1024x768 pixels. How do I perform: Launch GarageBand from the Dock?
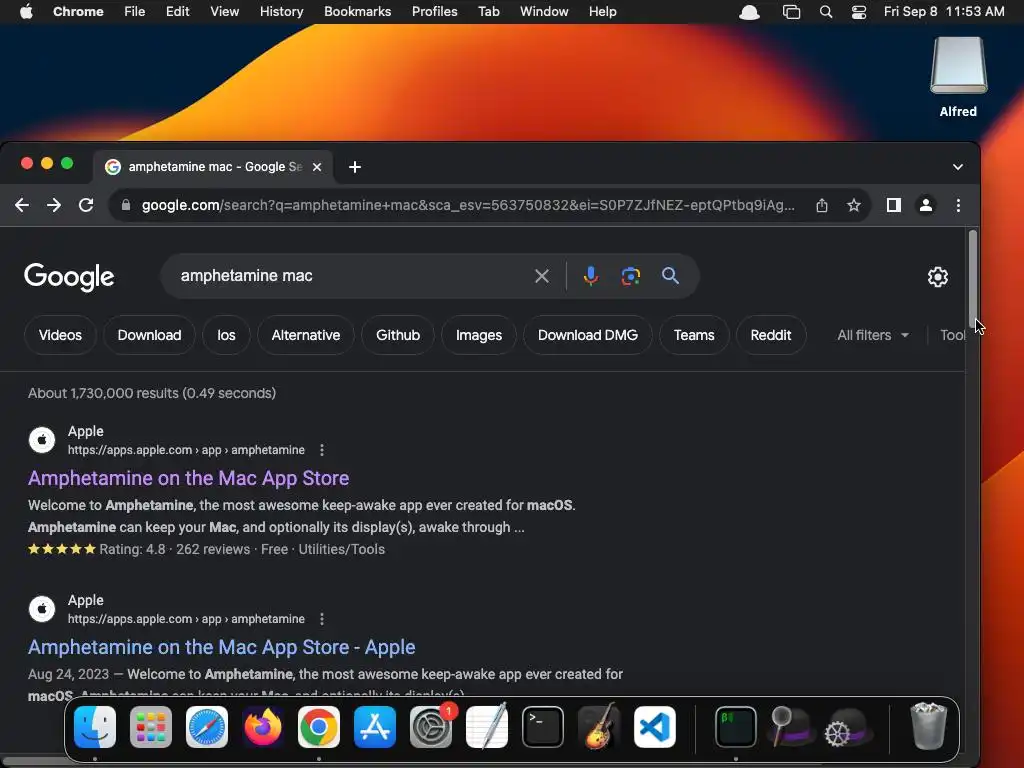coord(599,726)
